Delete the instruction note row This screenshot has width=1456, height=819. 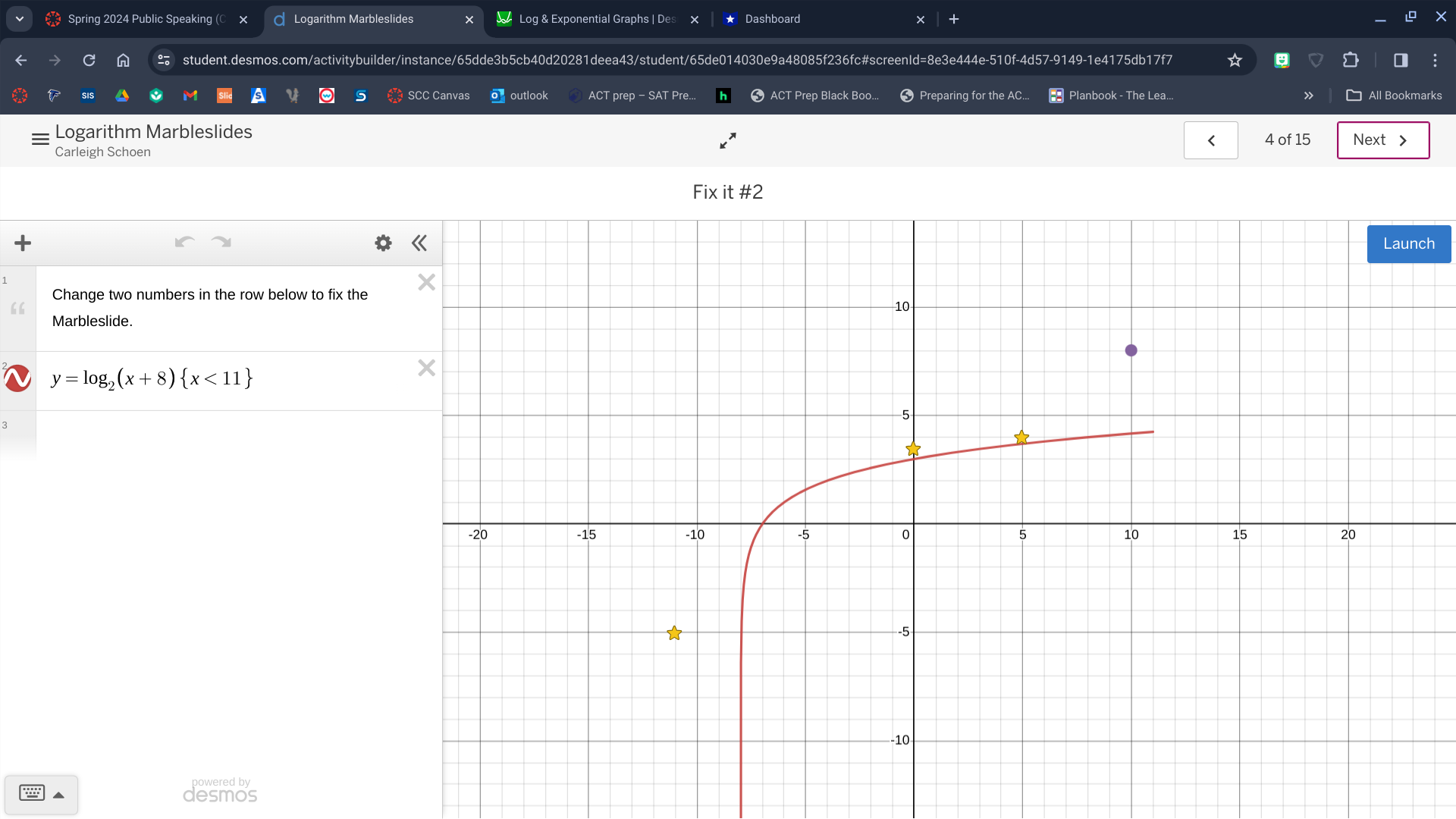[426, 283]
